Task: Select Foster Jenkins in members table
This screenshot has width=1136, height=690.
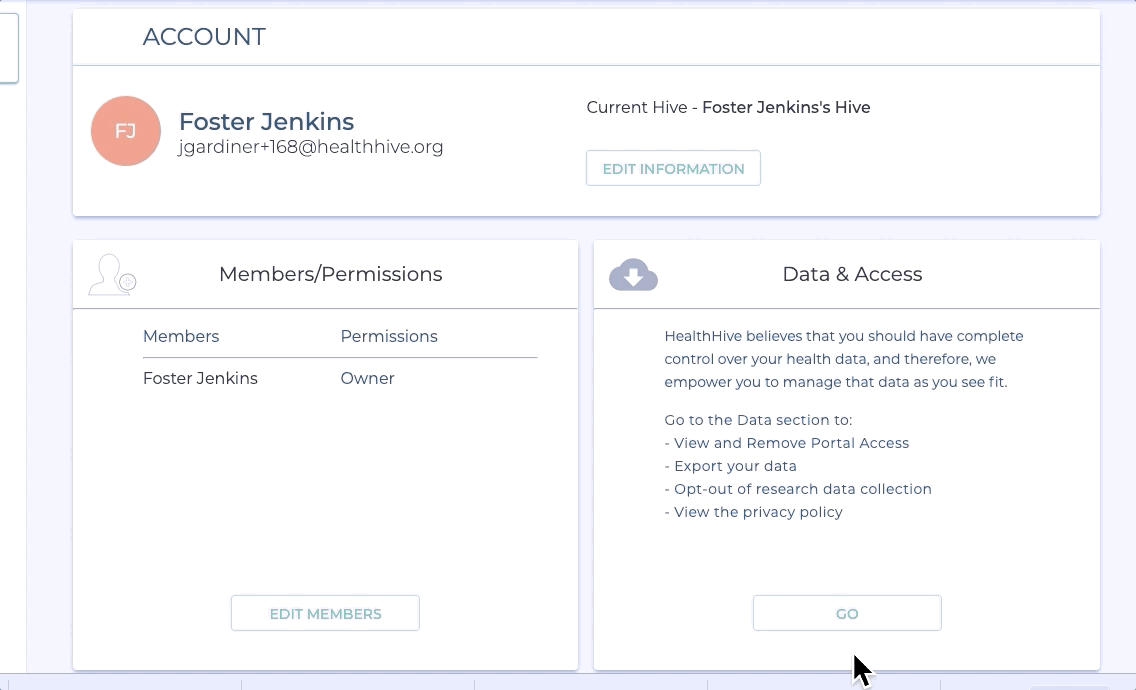Action: [x=200, y=378]
